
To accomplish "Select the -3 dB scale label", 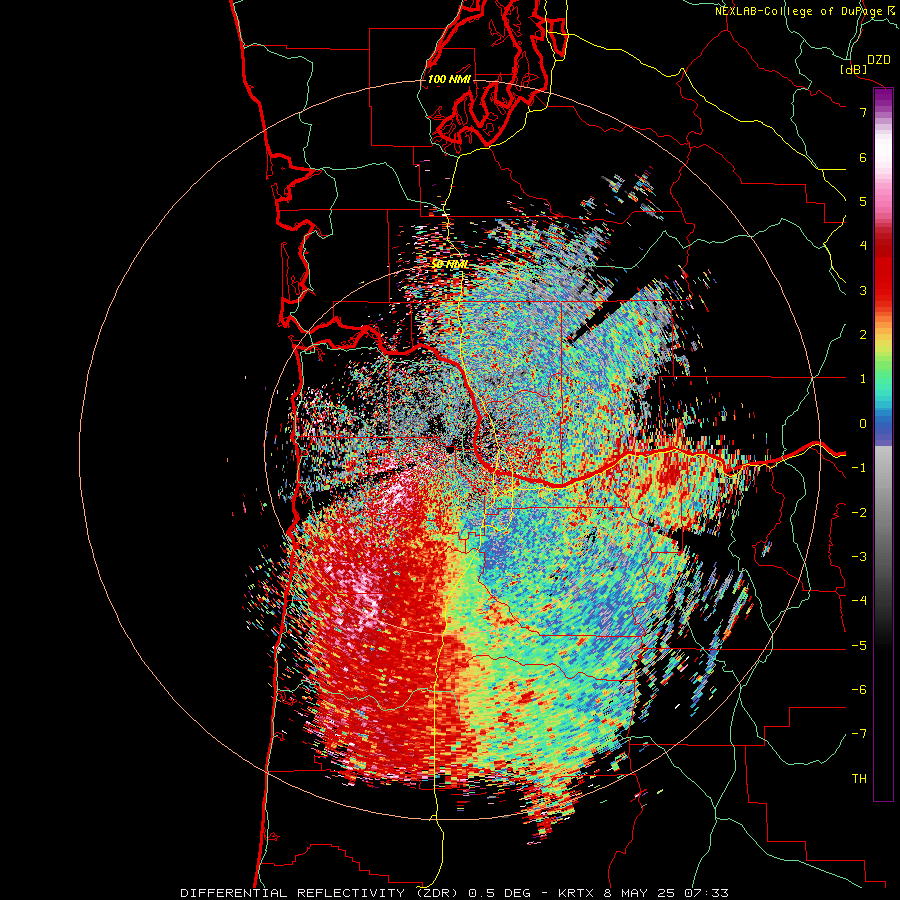I will 859,557.
